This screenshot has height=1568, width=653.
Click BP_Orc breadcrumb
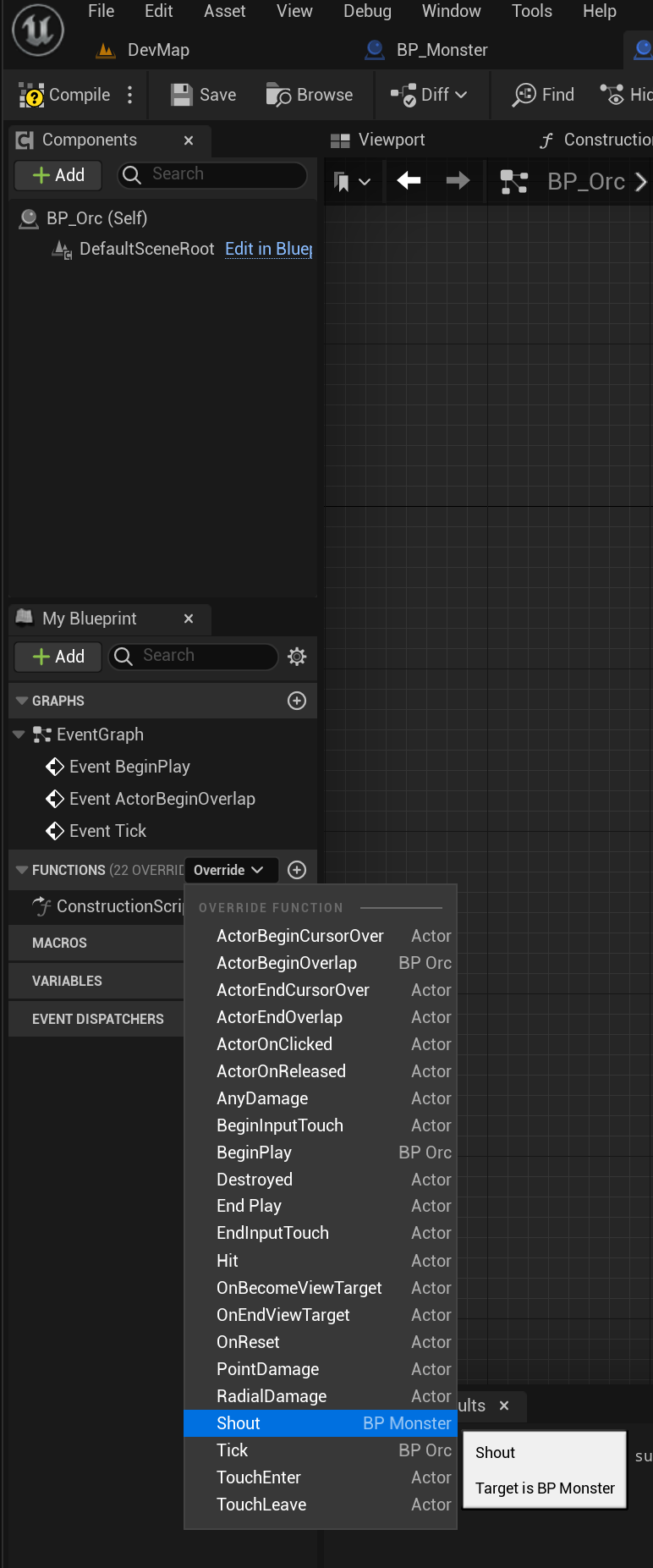coord(586,181)
